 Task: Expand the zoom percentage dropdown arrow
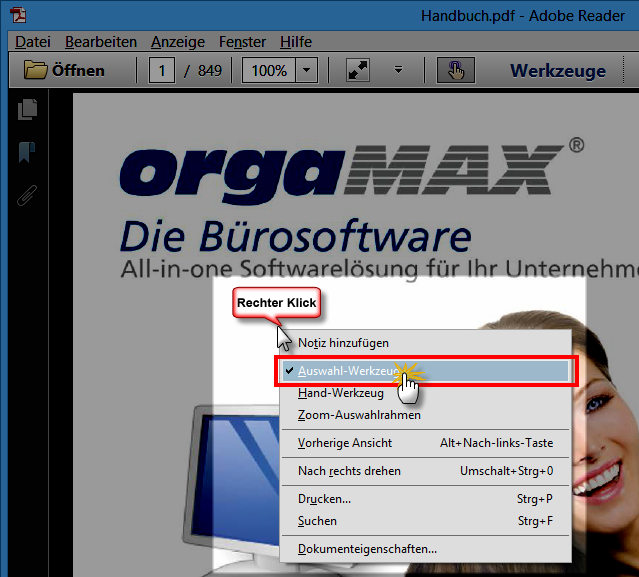tap(306, 70)
